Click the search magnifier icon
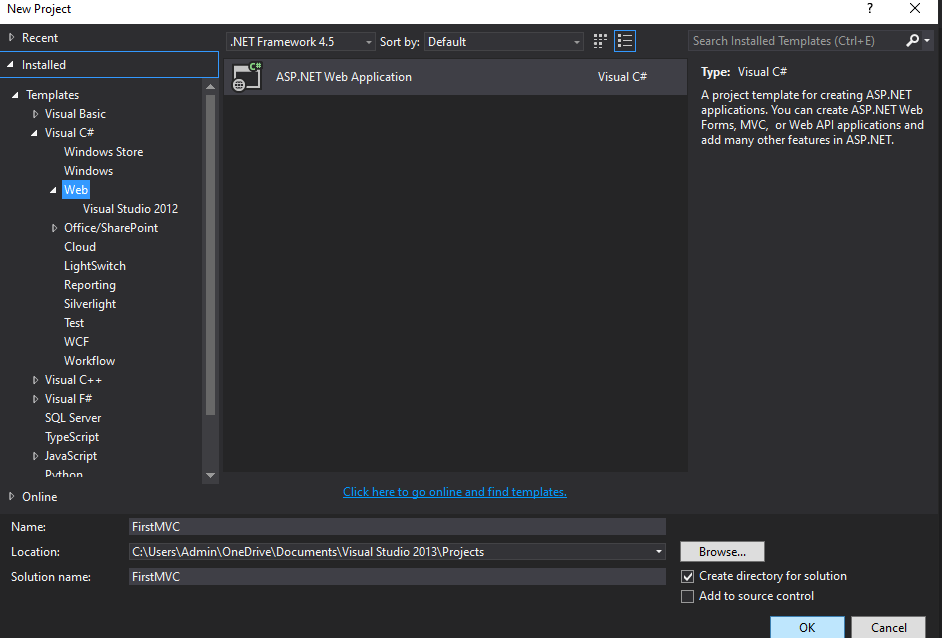This screenshot has width=942, height=638. coord(912,40)
